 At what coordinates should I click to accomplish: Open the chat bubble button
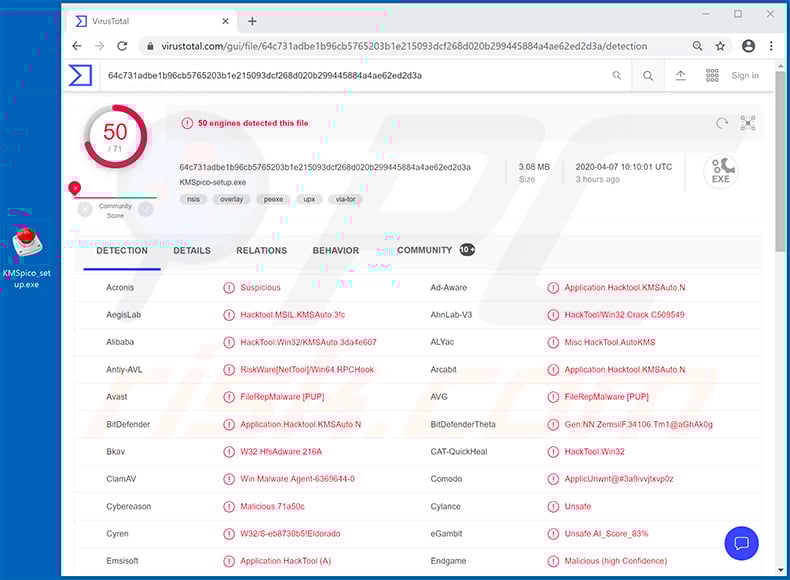click(x=742, y=543)
